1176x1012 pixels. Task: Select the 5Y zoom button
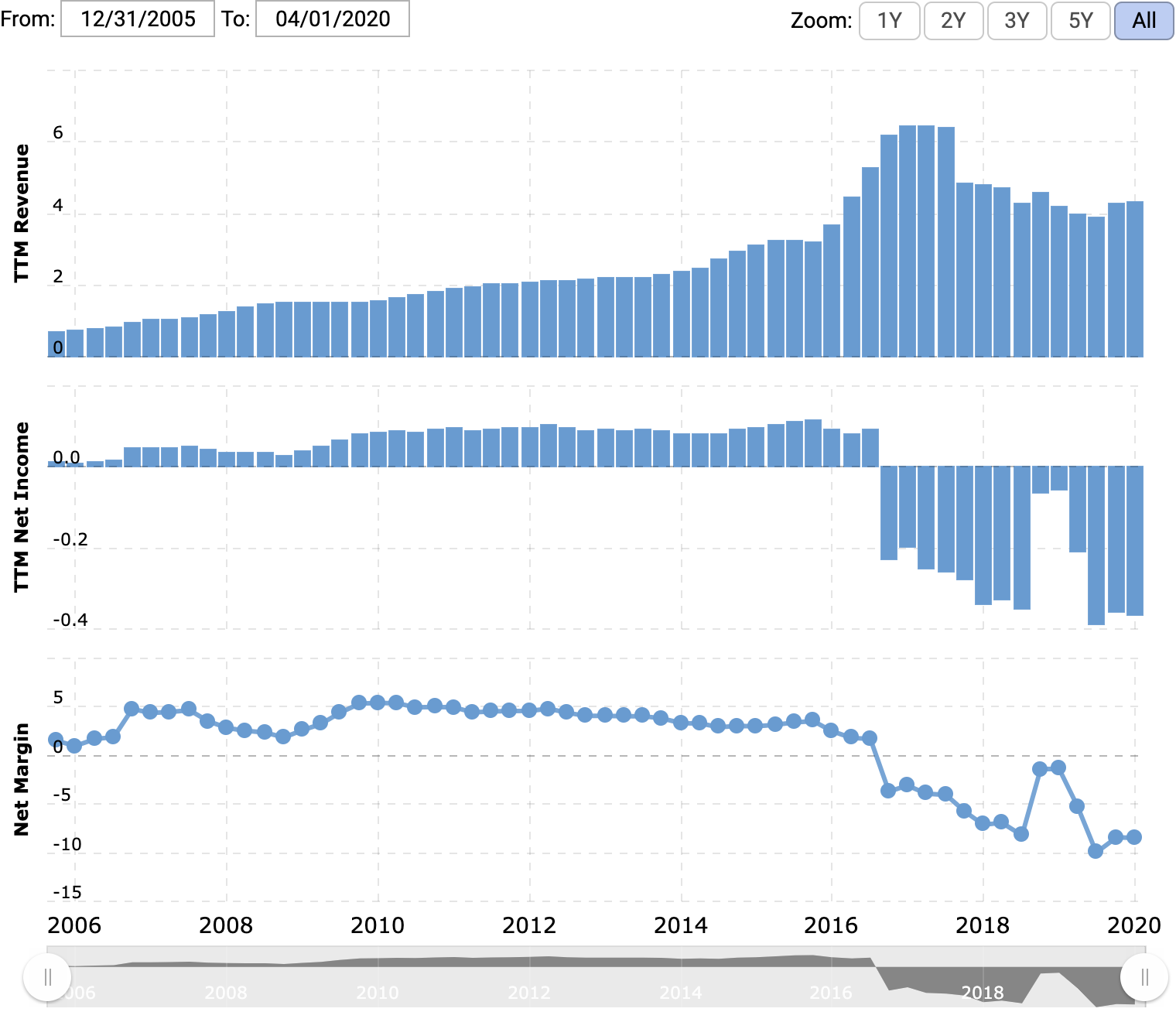1081,20
